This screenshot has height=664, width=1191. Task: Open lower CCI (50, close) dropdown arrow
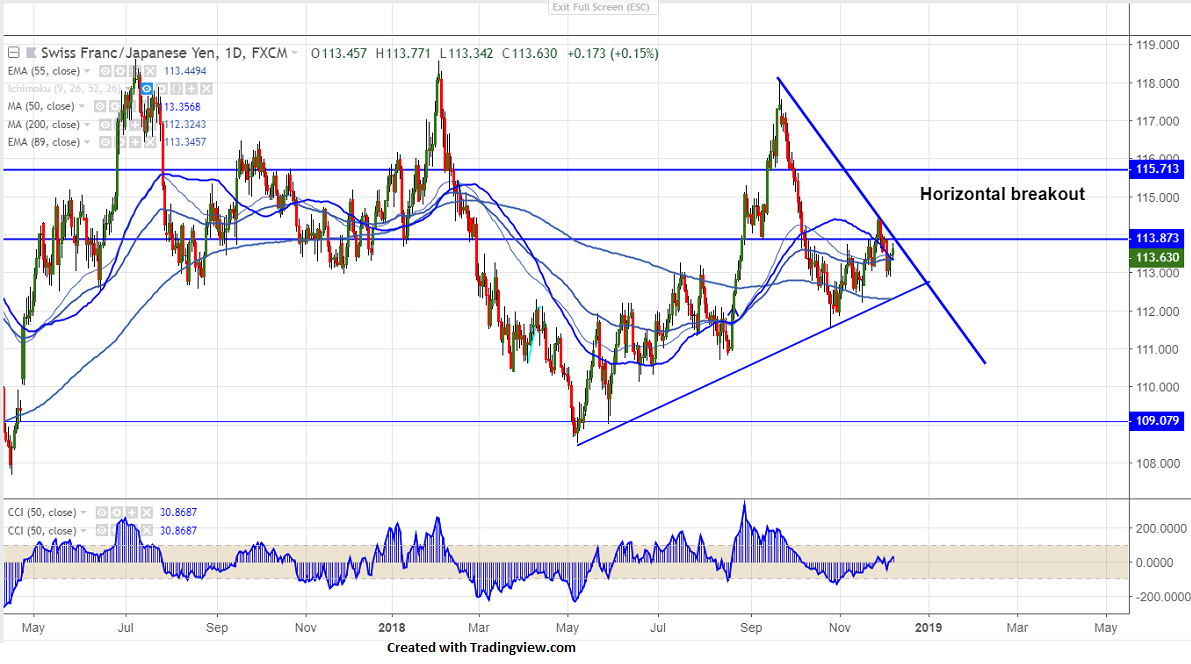click(x=84, y=530)
